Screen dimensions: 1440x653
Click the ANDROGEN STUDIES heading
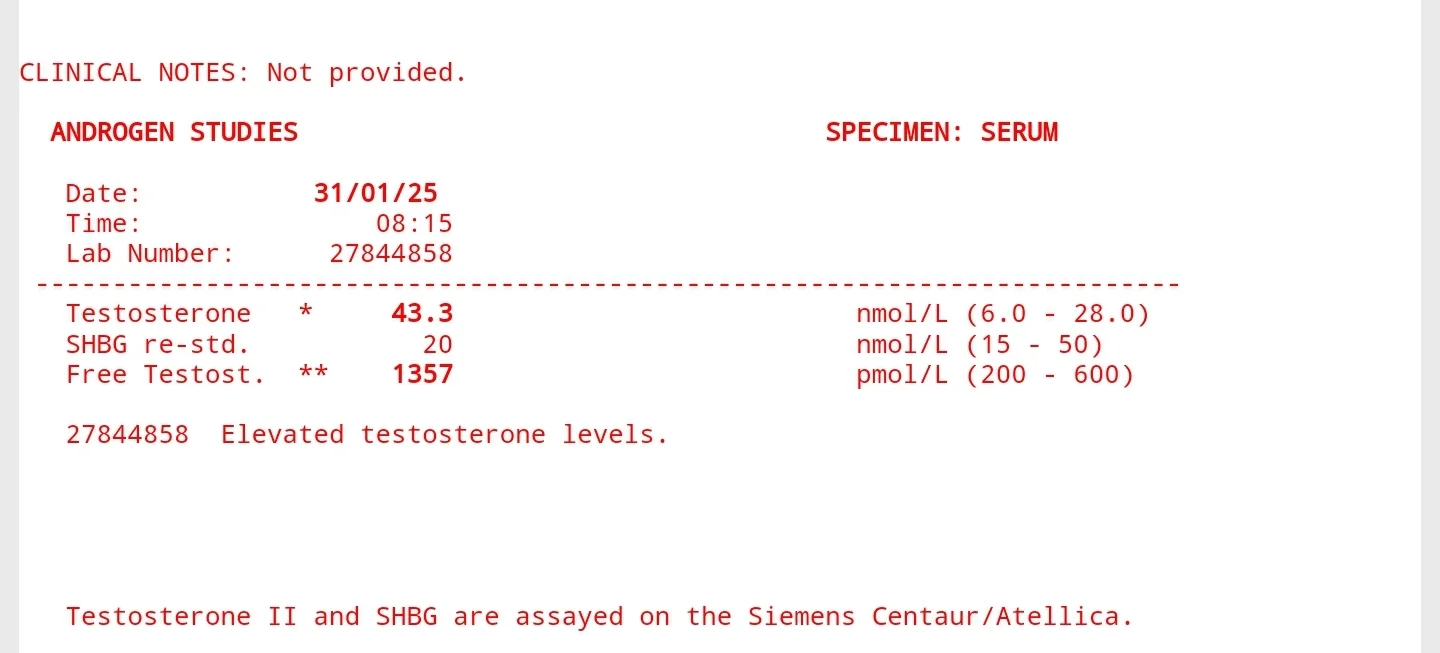174,132
